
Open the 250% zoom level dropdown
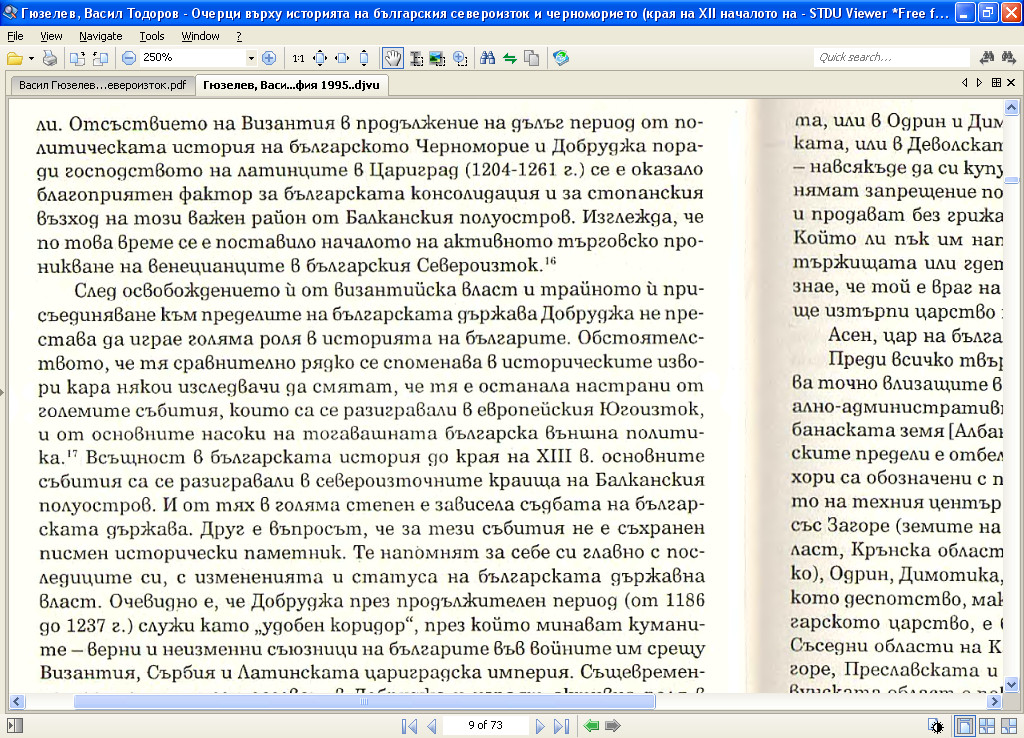[x=251, y=58]
